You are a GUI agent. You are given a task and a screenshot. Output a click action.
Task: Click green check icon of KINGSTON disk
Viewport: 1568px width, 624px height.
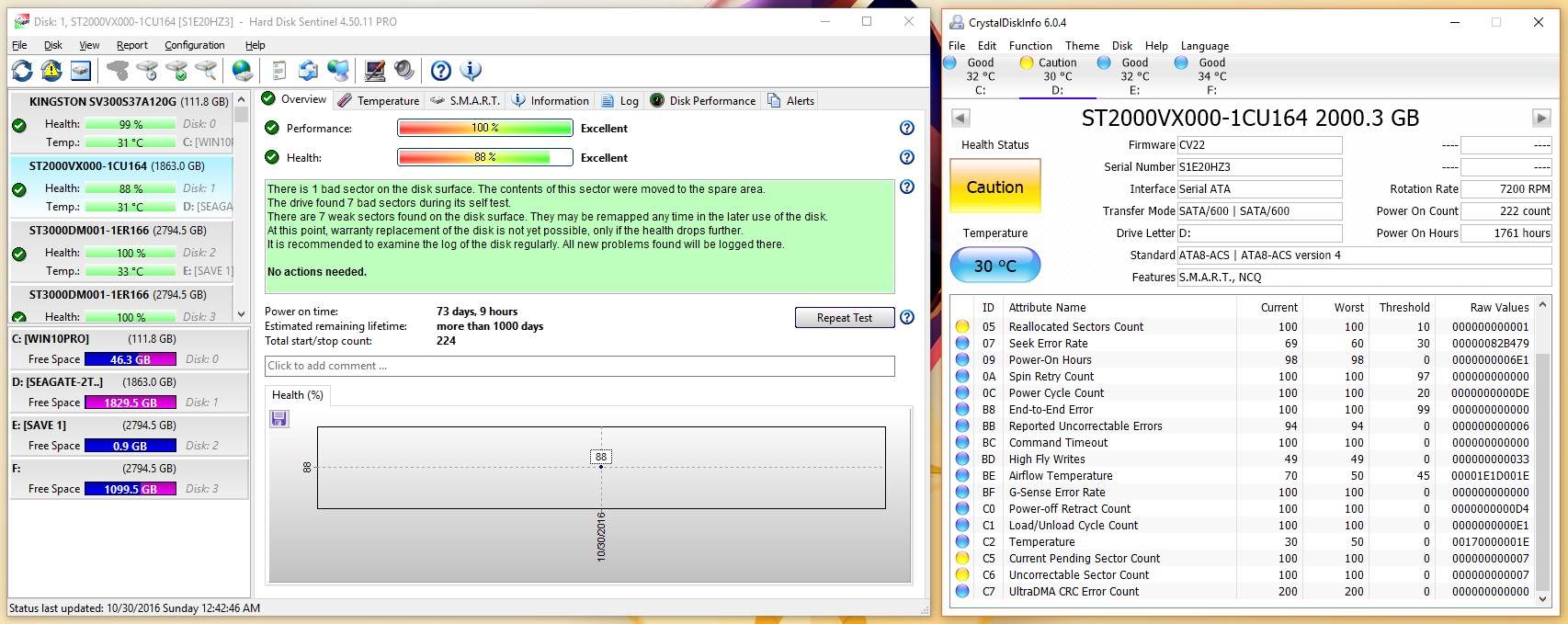pos(19,125)
